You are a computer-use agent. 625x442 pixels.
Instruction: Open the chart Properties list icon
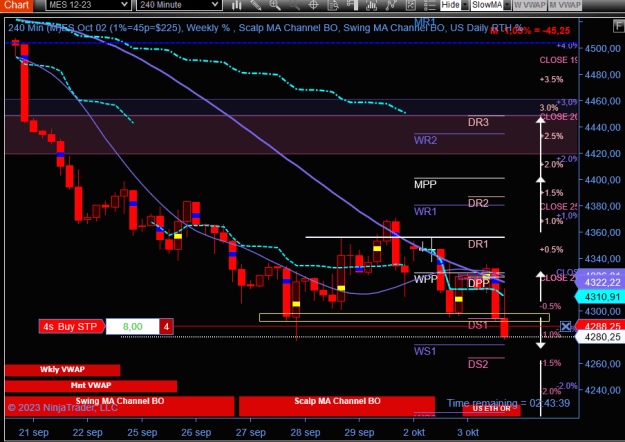tap(429, 5)
